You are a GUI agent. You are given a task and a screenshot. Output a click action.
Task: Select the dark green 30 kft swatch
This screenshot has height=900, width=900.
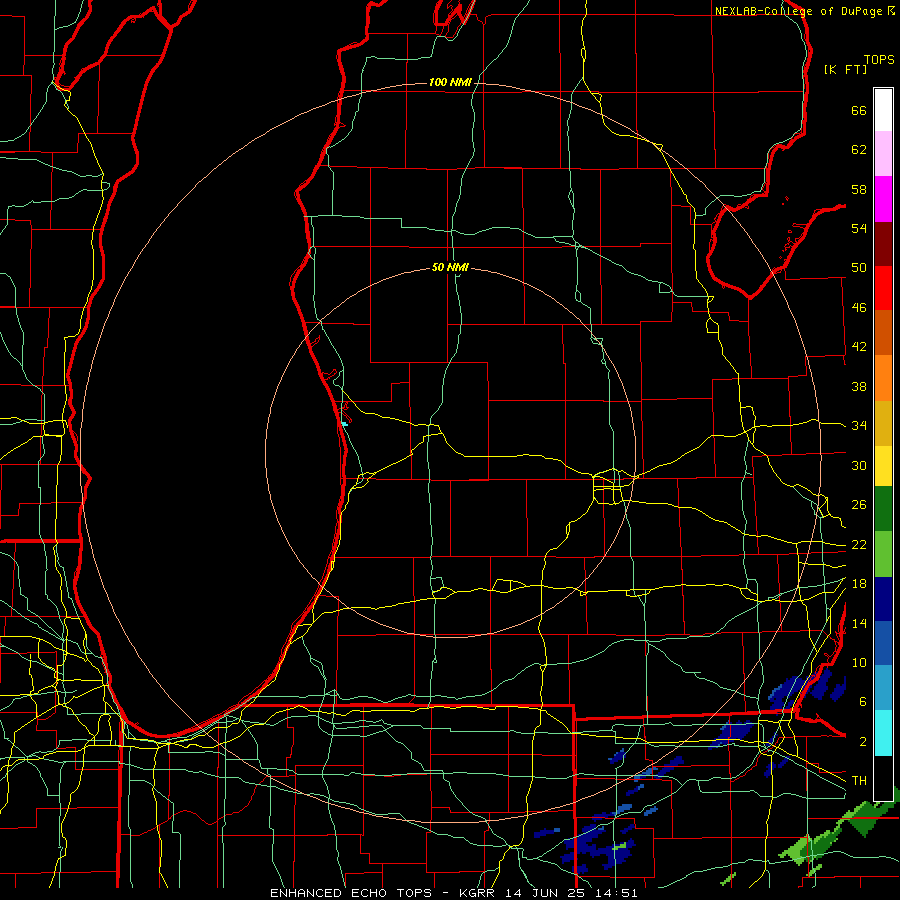tap(883, 509)
